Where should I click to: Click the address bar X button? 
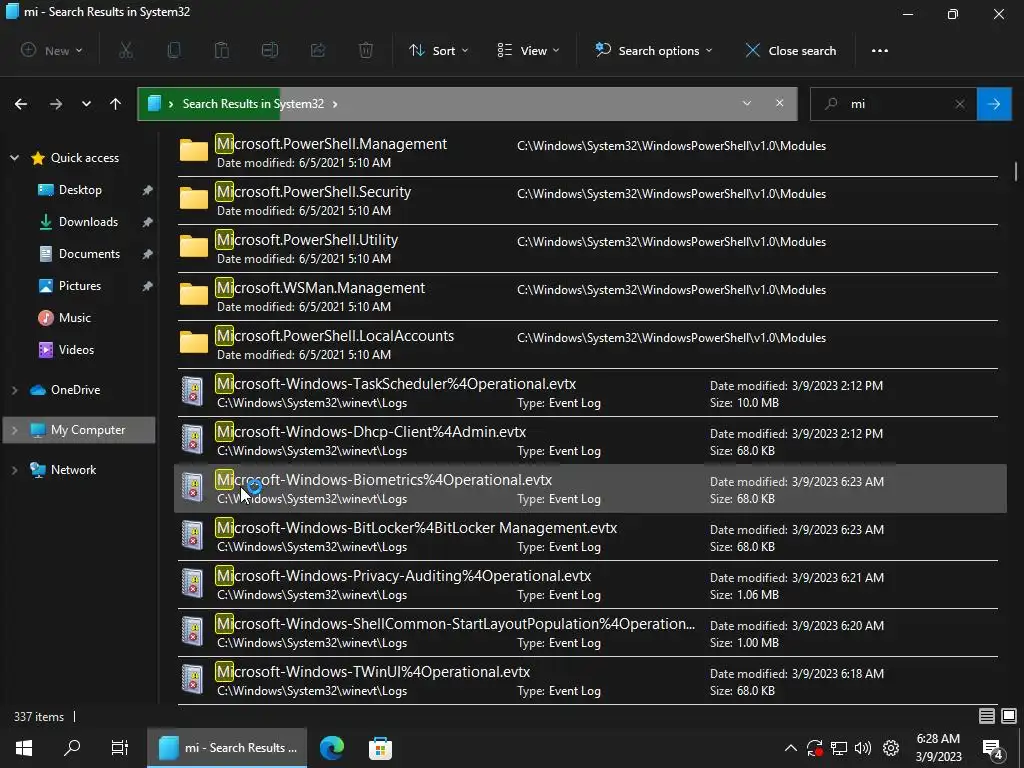(x=780, y=103)
